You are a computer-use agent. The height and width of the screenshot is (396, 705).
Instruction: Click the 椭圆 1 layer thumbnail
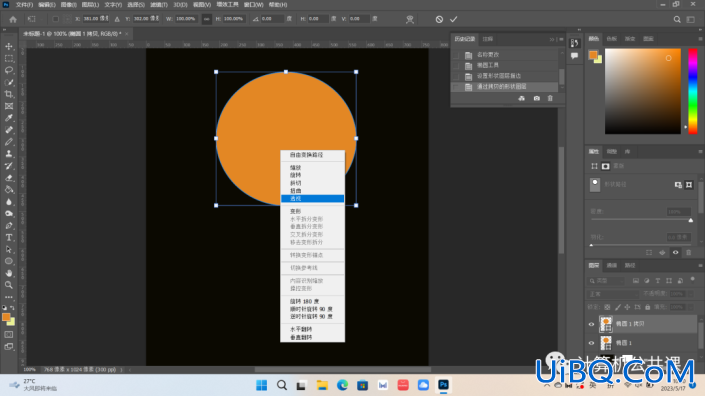(x=606, y=343)
